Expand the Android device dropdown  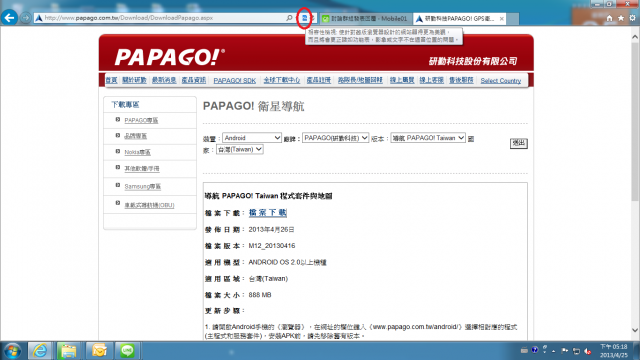[252, 138]
